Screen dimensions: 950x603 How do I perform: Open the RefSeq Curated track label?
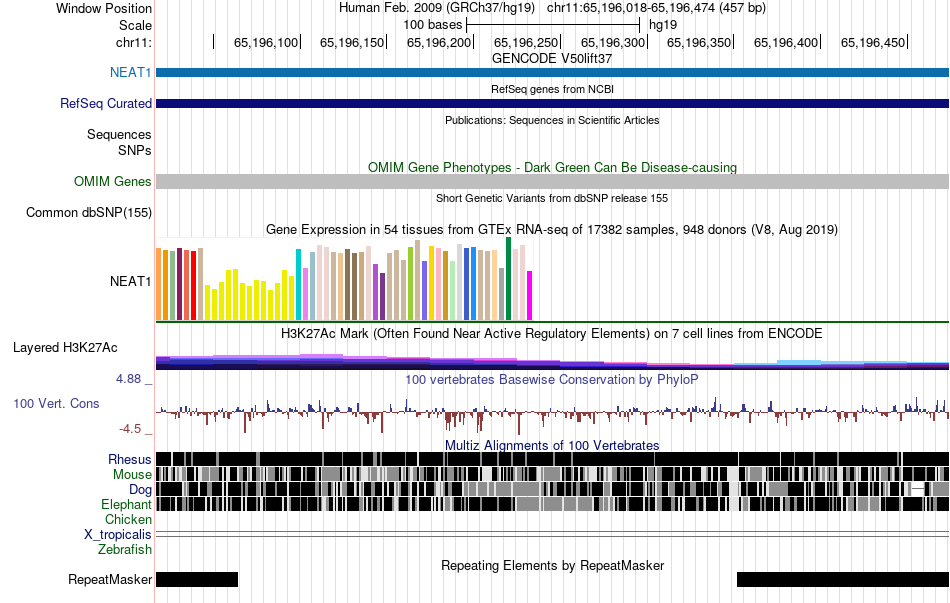(x=105, y=104)
